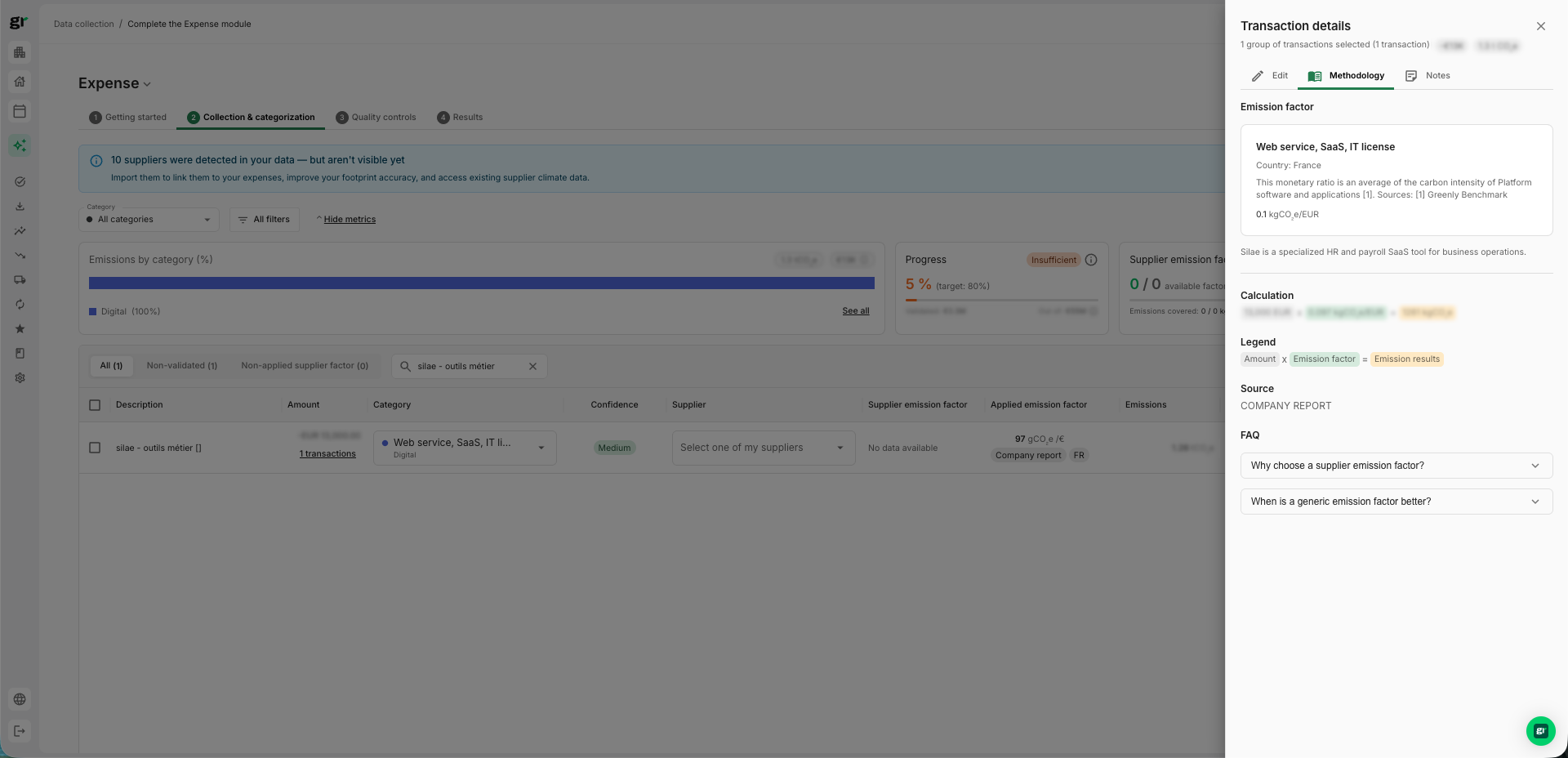Click the All filters button
1568x758 pixels.
(265, 220)
